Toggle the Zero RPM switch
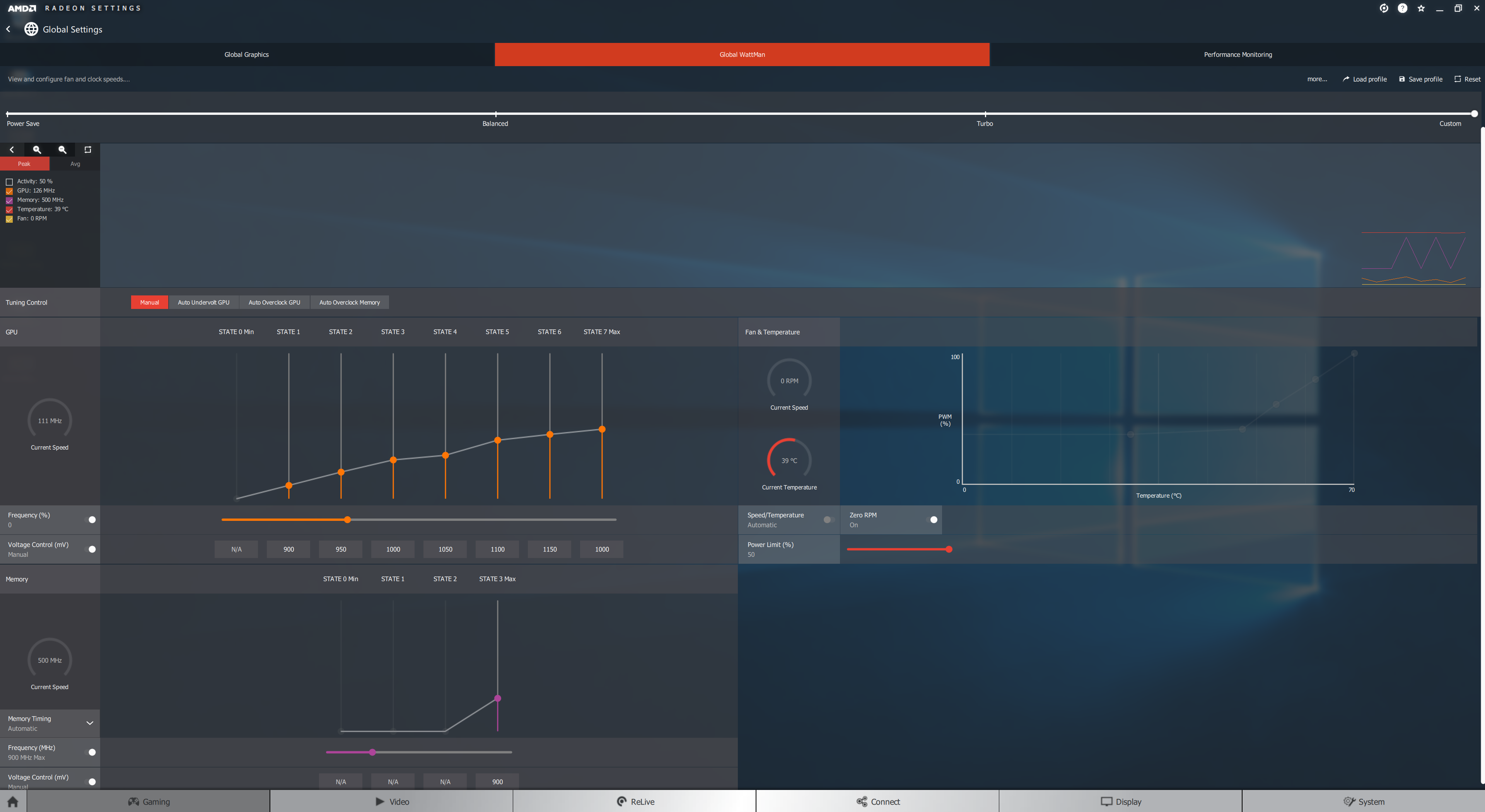The height and width of the screenshot is (812, 1485). pyautogui.click(x=932, y=520)
